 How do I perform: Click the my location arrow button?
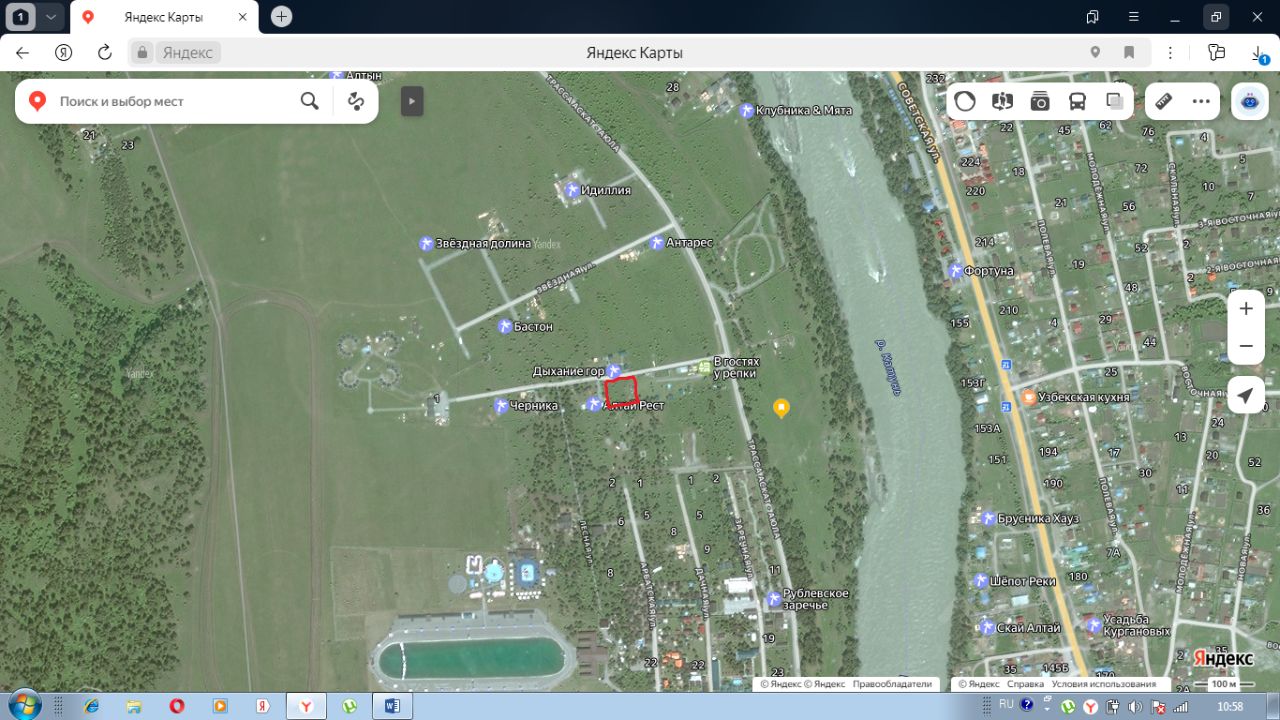pyautogui.click(x=1246, y=397)
